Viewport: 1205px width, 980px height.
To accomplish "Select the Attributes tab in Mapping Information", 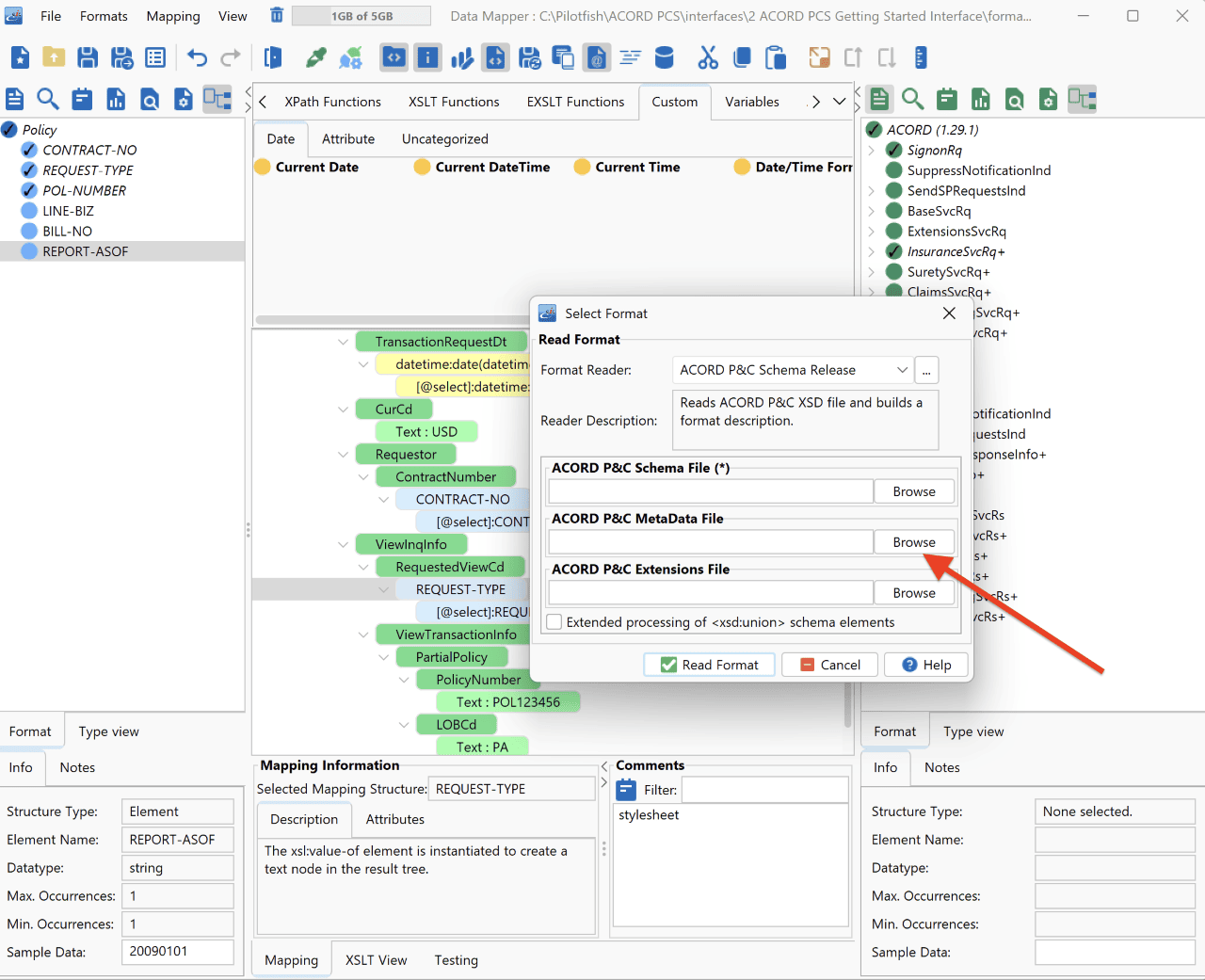I will (395, 819).
